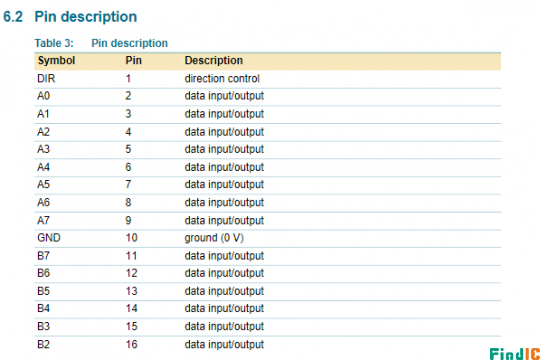Click pin number '16' in B2 row
Image resolution: width=540 pixels, height=360 pixels.
(132, 344)
